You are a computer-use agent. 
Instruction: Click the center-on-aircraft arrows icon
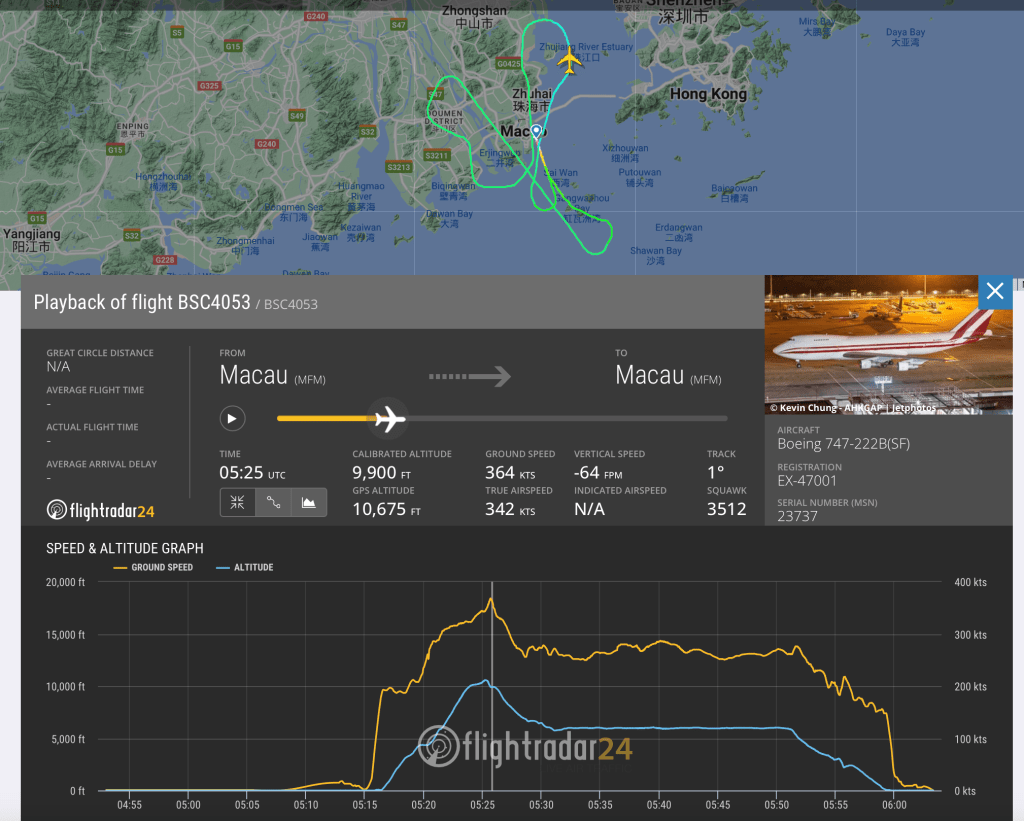point(238,502)
